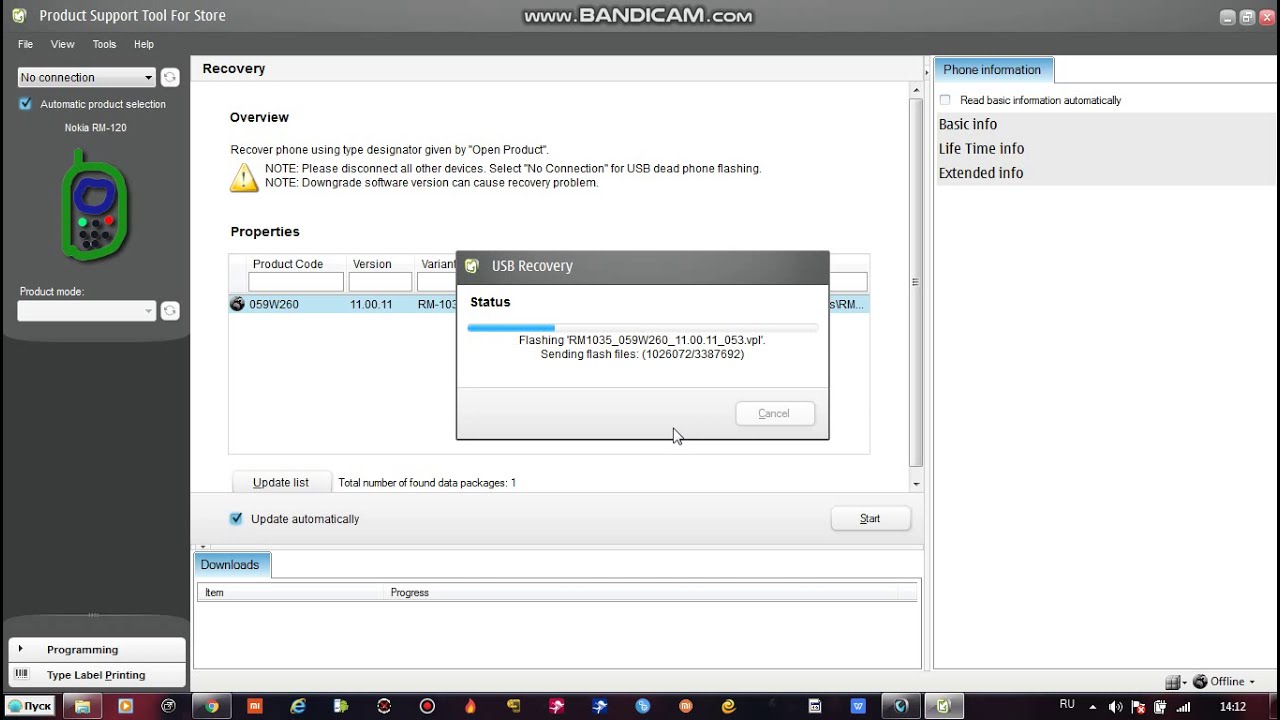Open the flame icon app in taskbar
Image resolution: width=1280 pixels, height=720 pixels.
(x=470, y=706)
